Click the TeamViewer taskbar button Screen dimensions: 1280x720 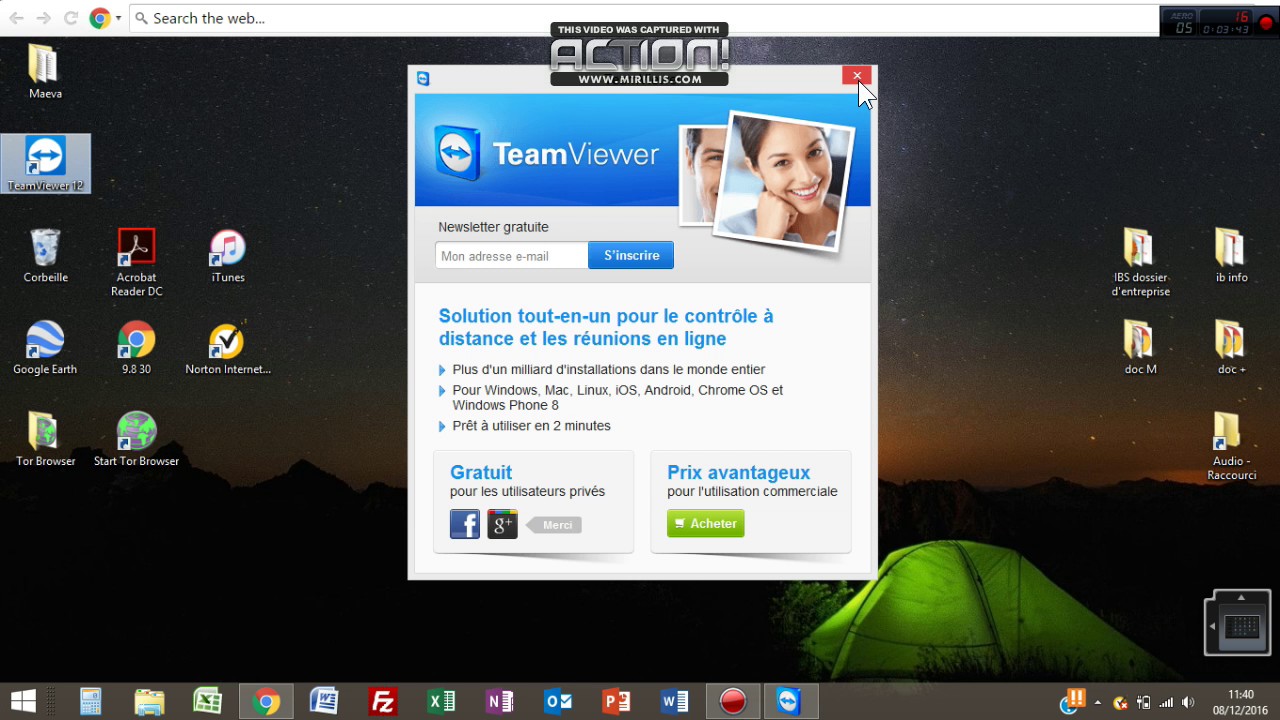pyautogui.click(x=789, y=702)
